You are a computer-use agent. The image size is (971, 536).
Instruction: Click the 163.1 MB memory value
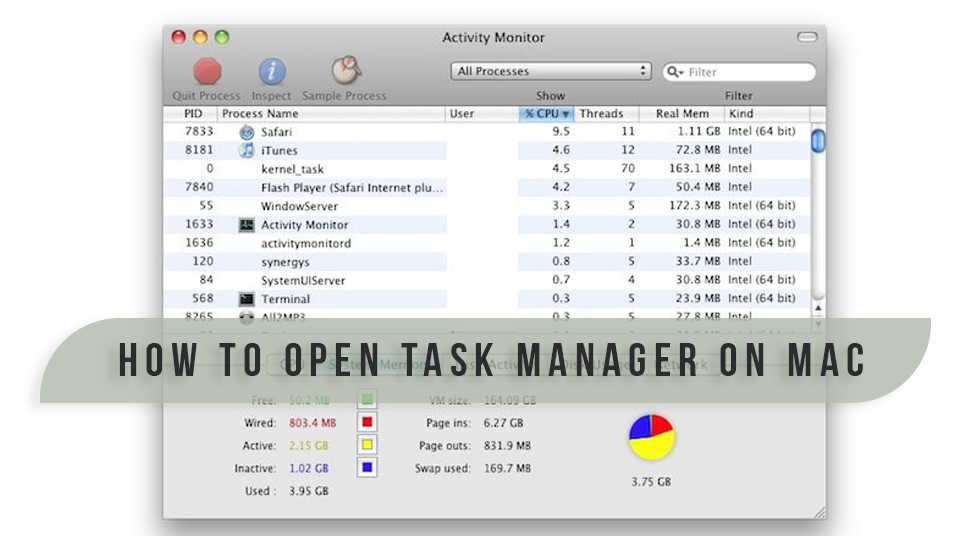pos(695,168)
